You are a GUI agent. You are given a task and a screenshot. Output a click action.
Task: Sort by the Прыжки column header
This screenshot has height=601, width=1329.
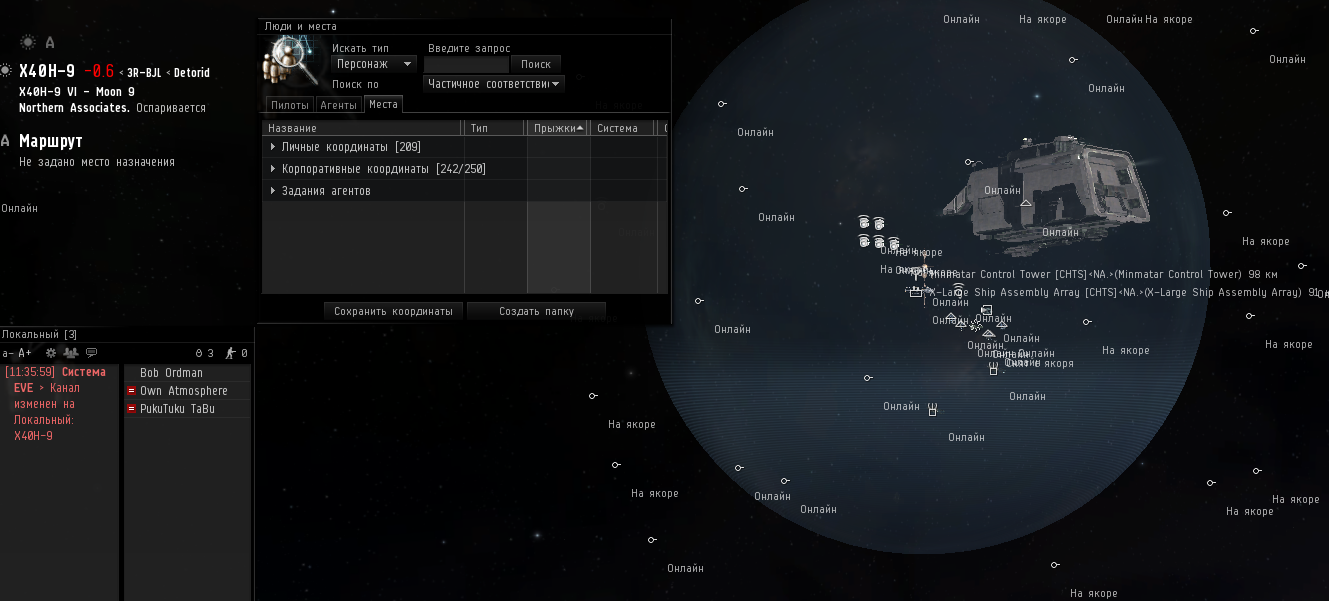558,128
